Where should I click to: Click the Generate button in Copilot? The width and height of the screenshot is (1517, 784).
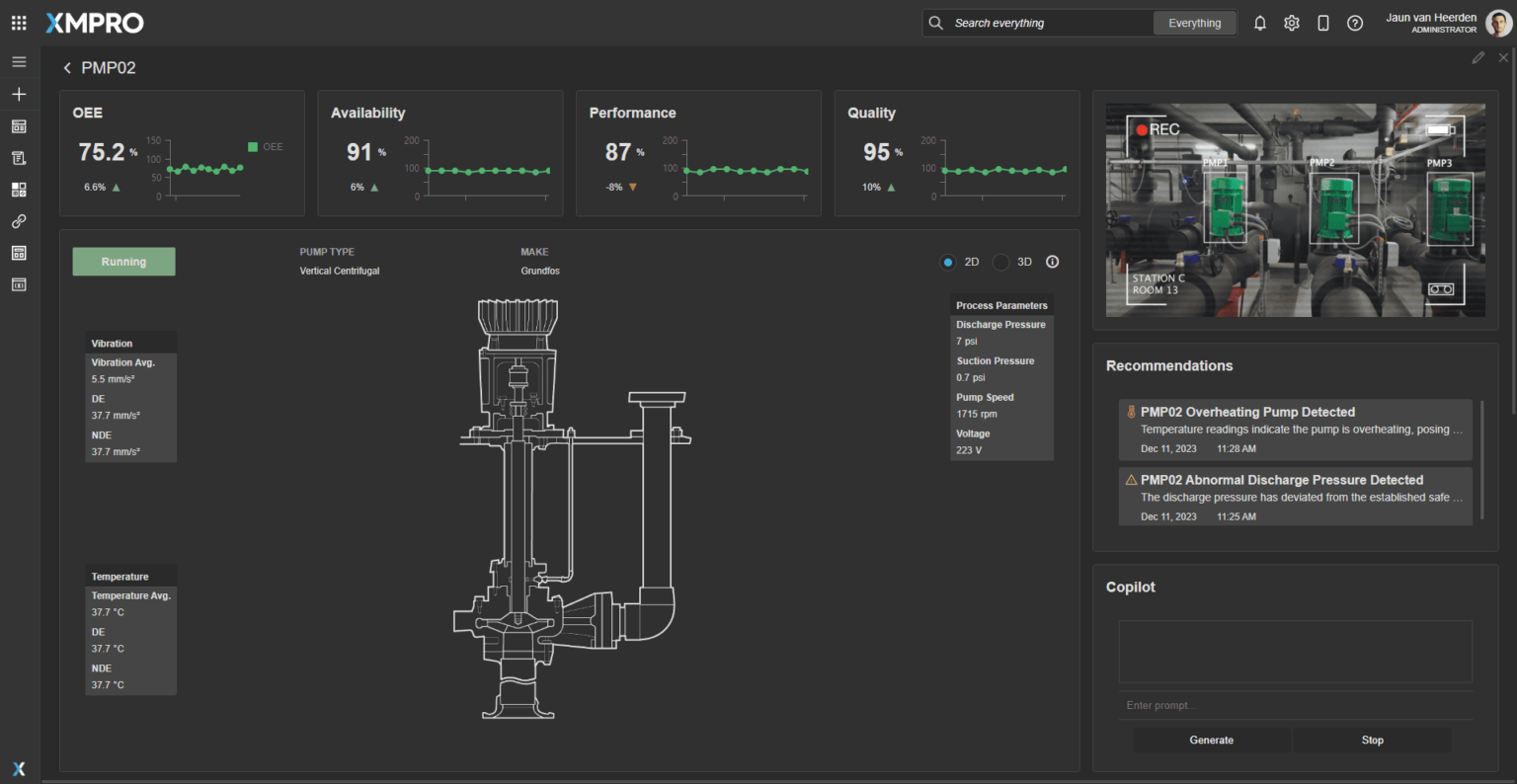click(1211, 740)
